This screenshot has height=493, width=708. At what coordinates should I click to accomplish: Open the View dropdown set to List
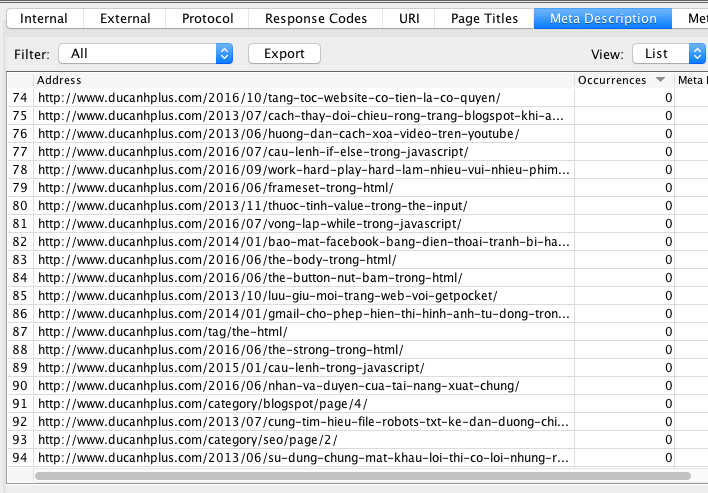[668, 54]
